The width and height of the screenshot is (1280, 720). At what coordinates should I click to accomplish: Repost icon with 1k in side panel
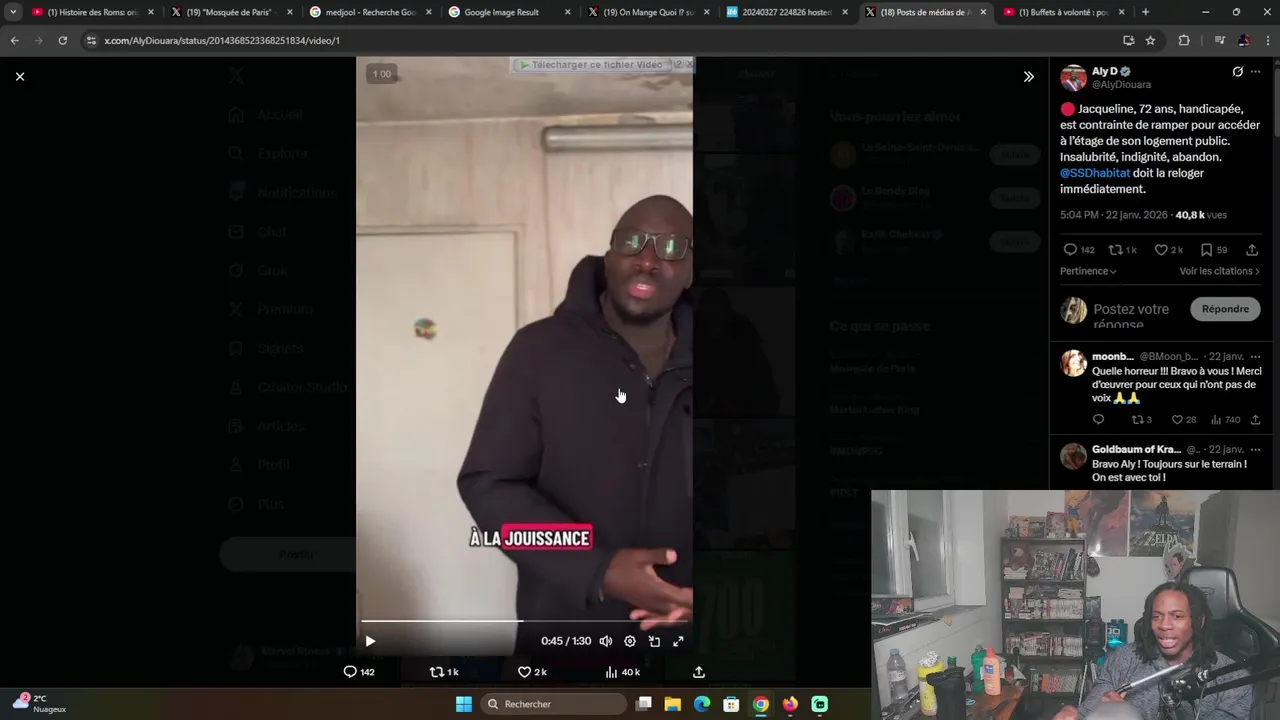pyautogui.click(x=1123, y=250)
